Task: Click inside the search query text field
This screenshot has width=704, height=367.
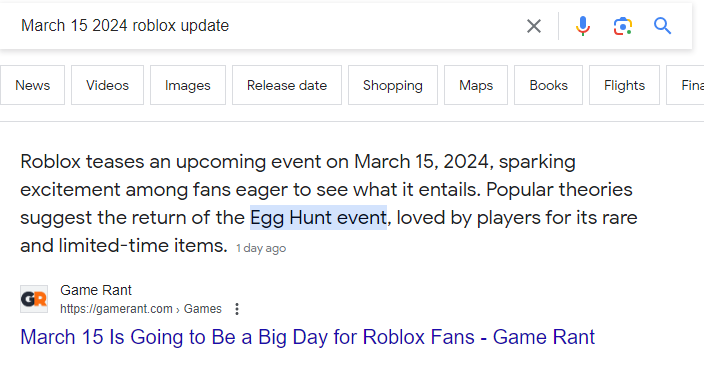Action: pyautogui.click(x=269, y=26)
